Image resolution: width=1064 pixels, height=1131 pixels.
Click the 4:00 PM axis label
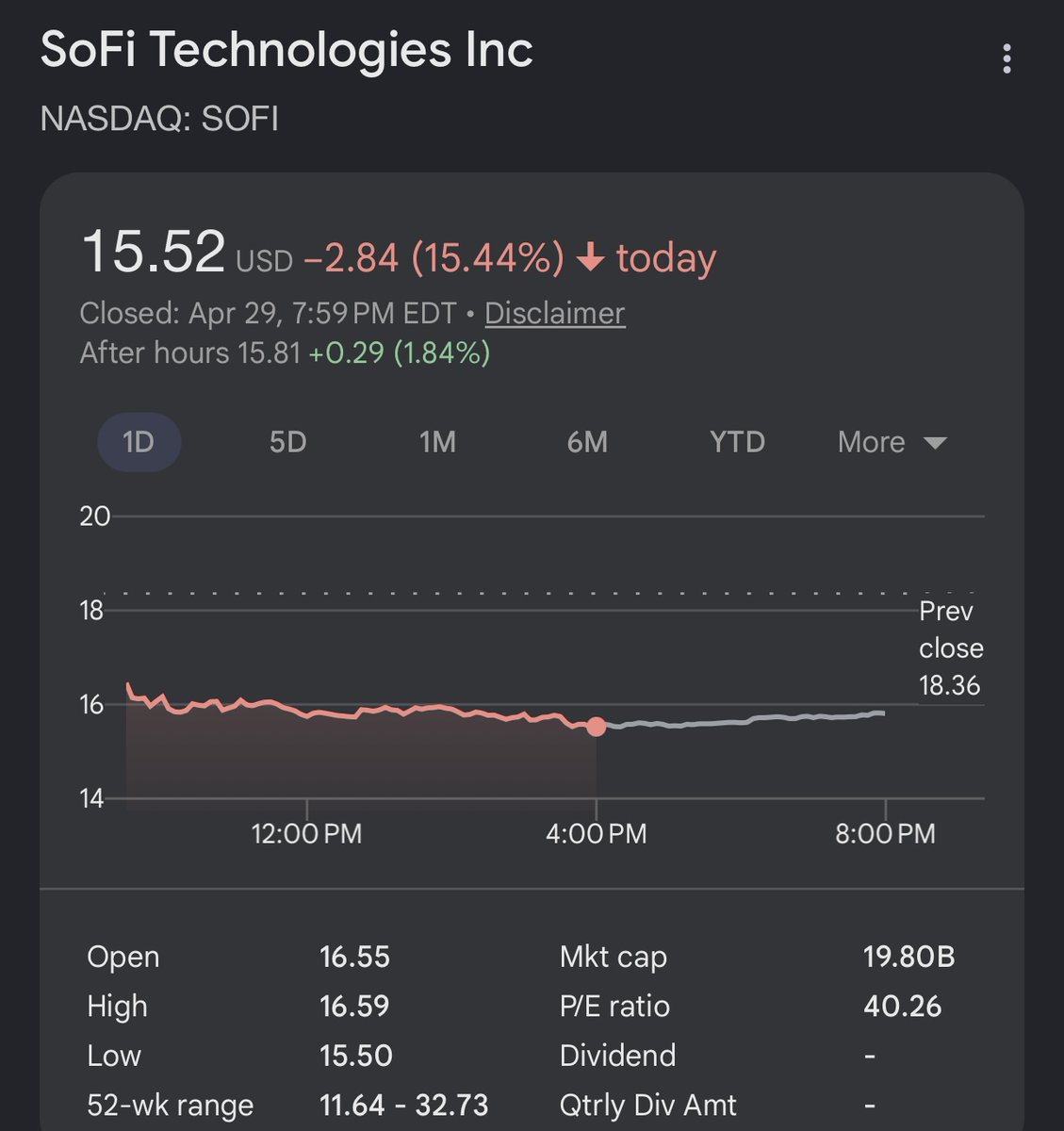tap(596, 834)
